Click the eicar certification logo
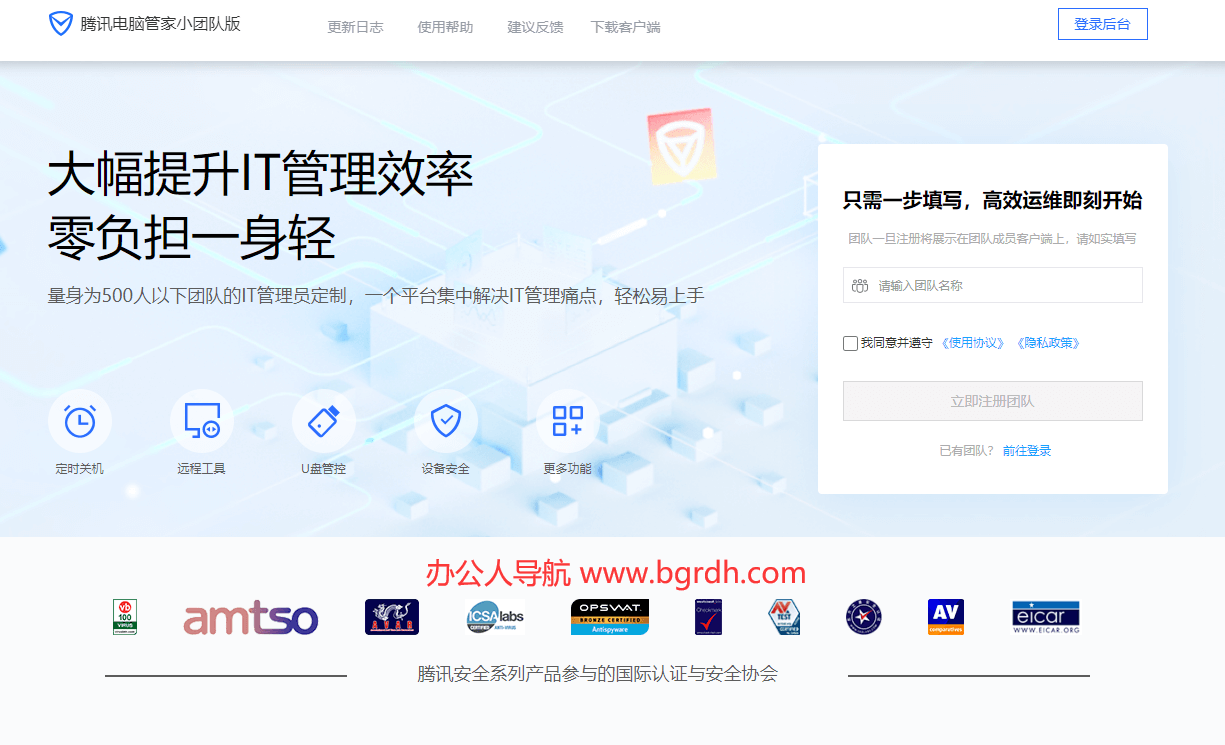The width and height of the screenshot is (1225, 745). (x=1046, y=617)
